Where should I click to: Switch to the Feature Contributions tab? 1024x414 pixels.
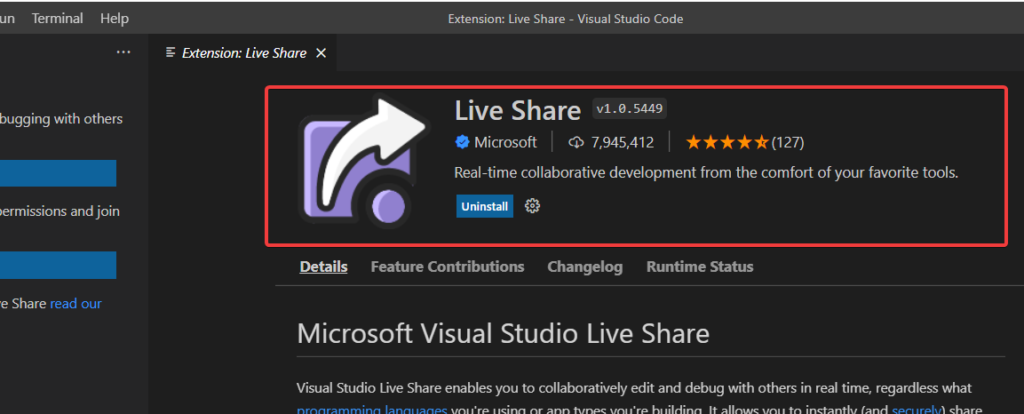(x=447, y=266)
